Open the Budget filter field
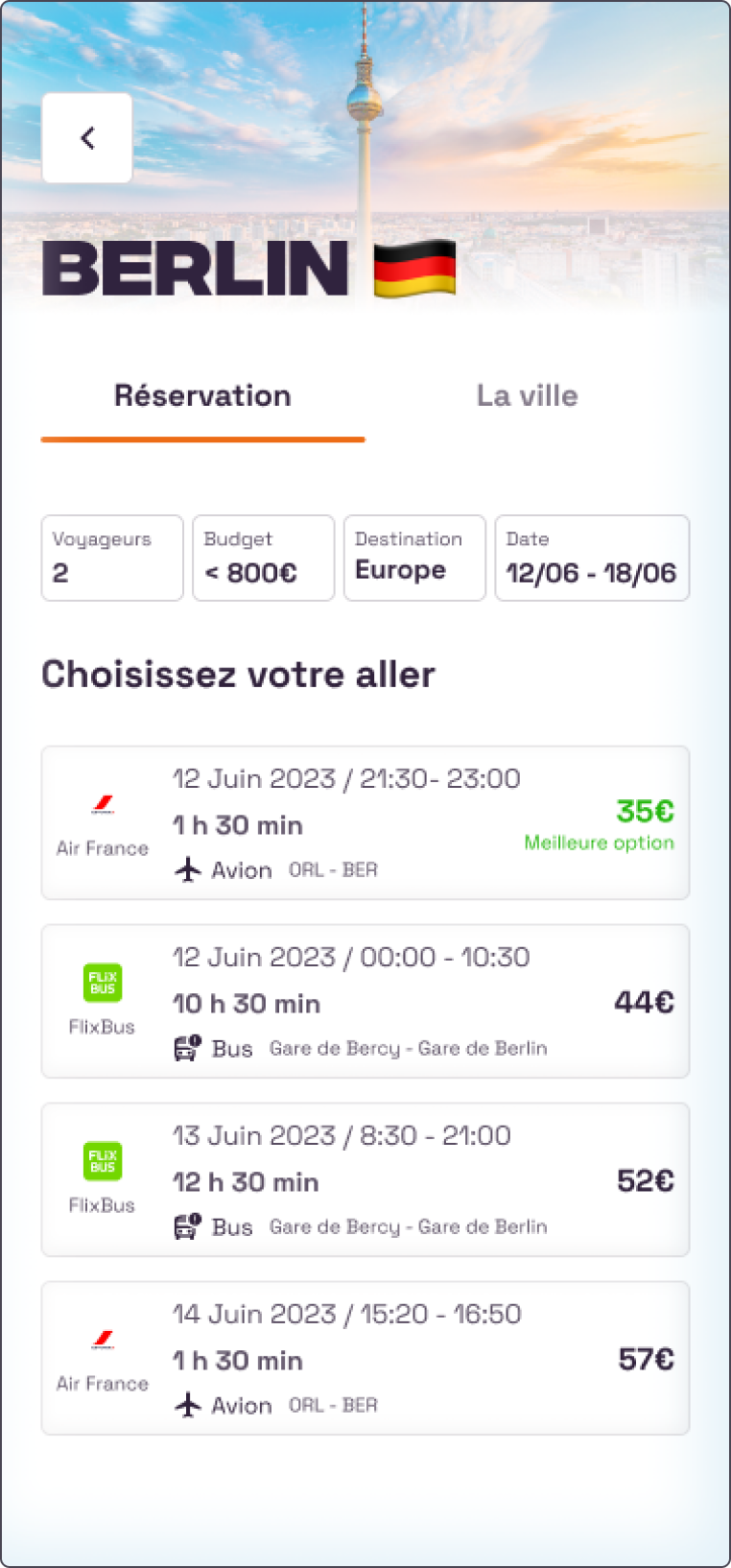The width and height of the screenshot is (731, 1568). pyautogui.click(x=264, y=558)
